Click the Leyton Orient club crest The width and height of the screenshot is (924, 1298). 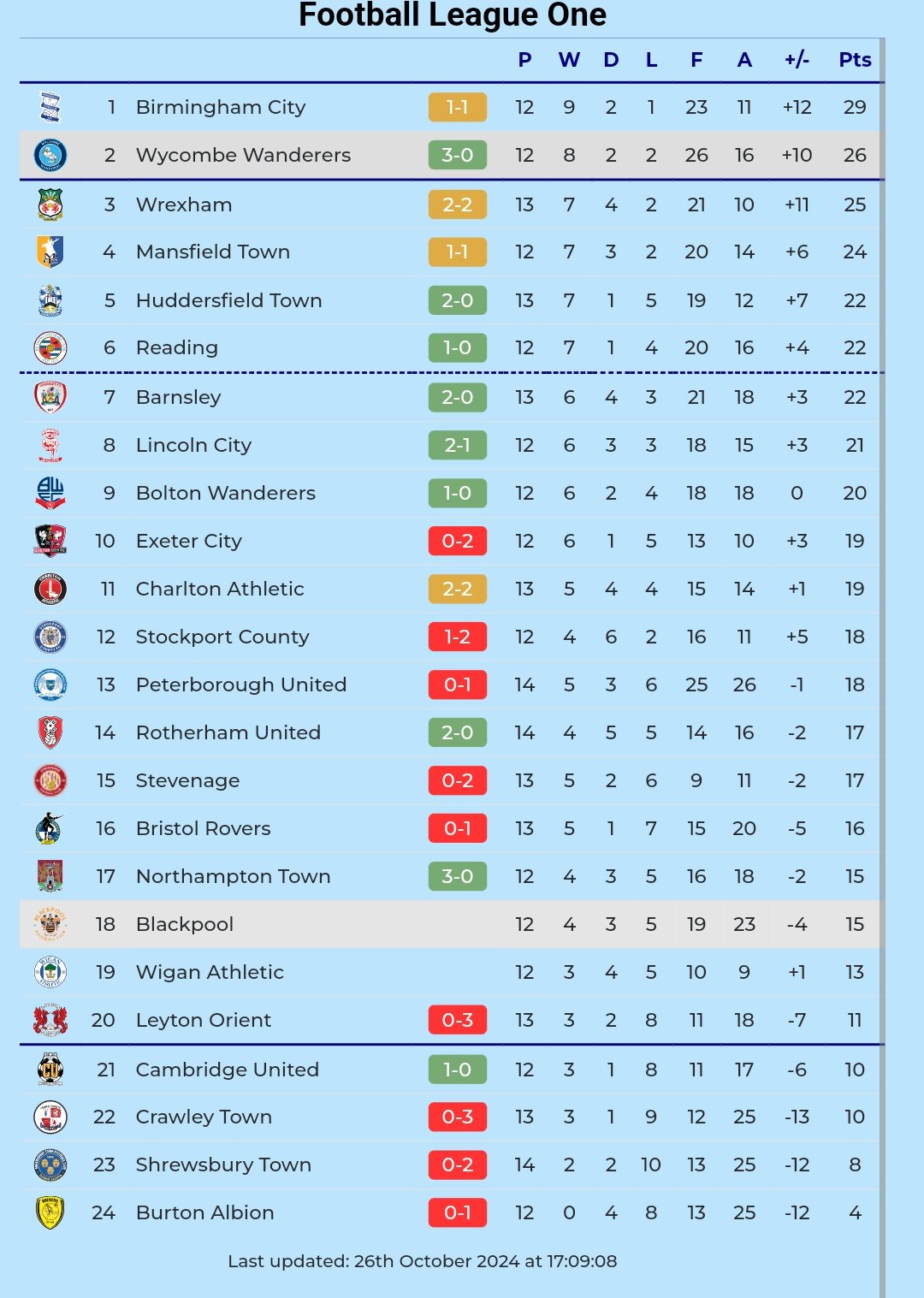(x=50, y=1020)
